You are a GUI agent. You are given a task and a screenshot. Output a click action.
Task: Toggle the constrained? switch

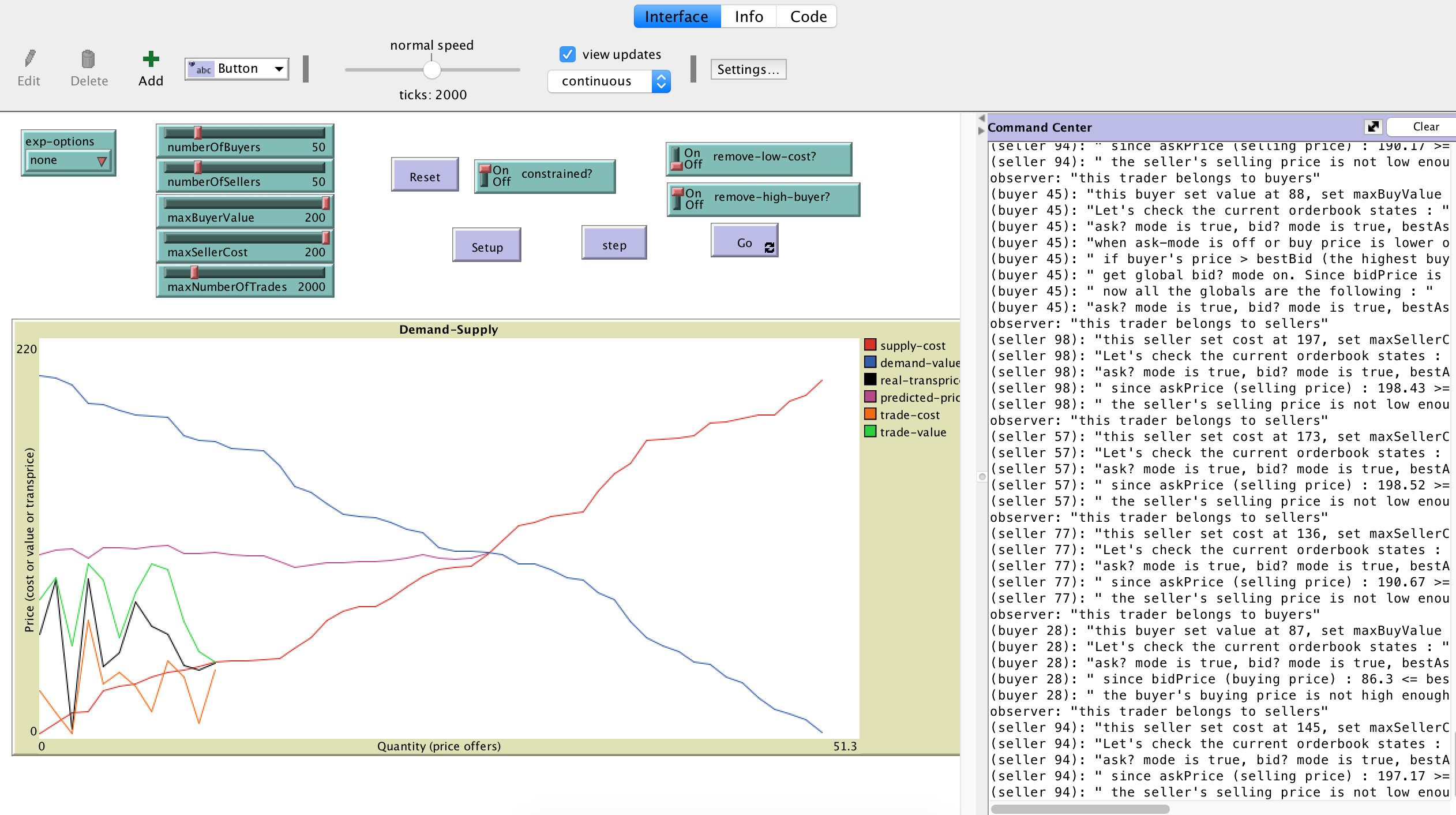(x=485, y=176)
